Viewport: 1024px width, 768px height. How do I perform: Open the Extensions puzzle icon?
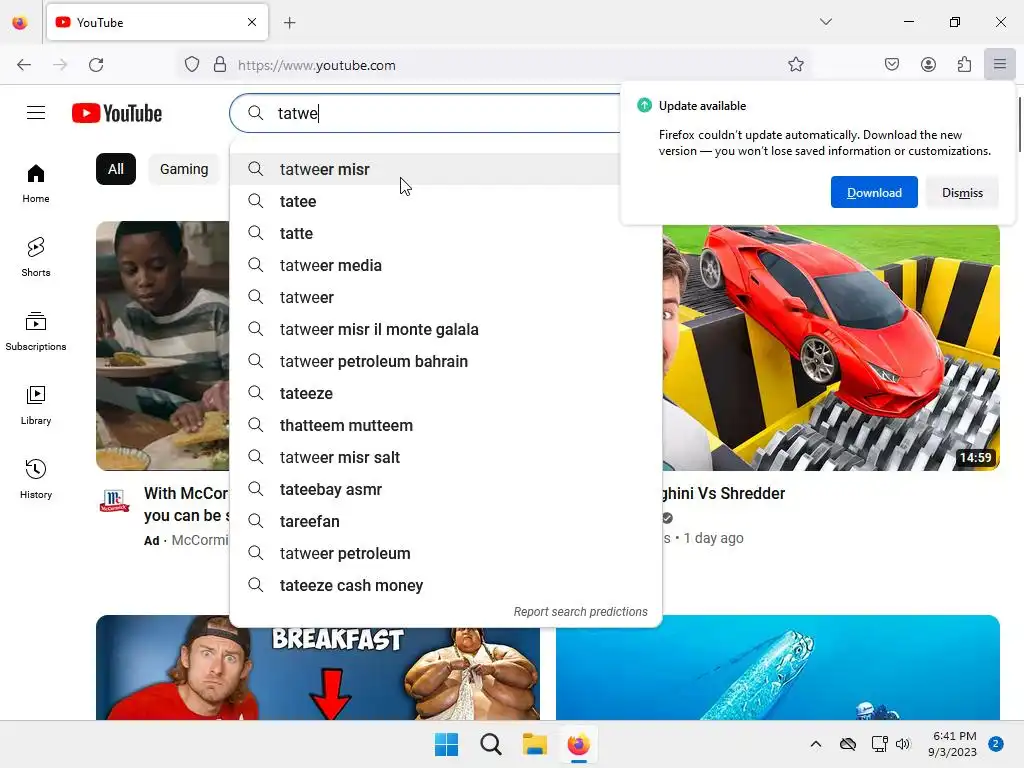(964, 65)
